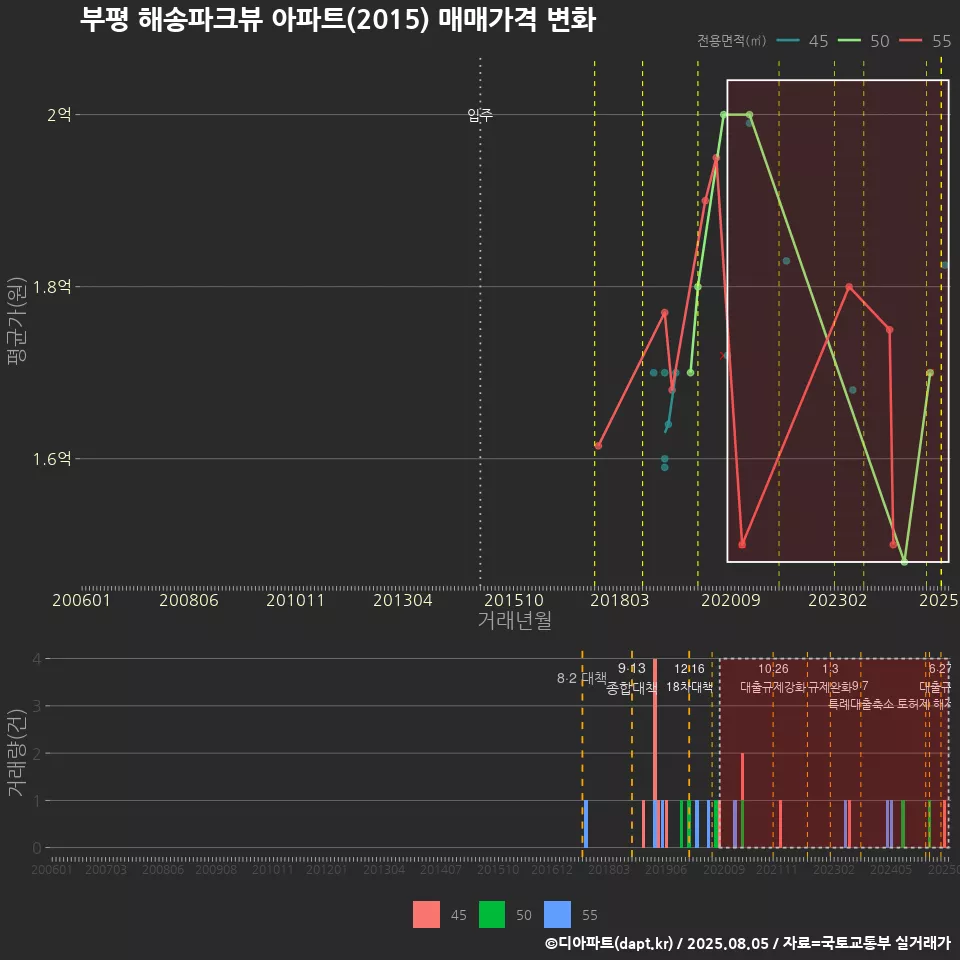Click the 전용면적(㎡) legend title

point(732,40)
